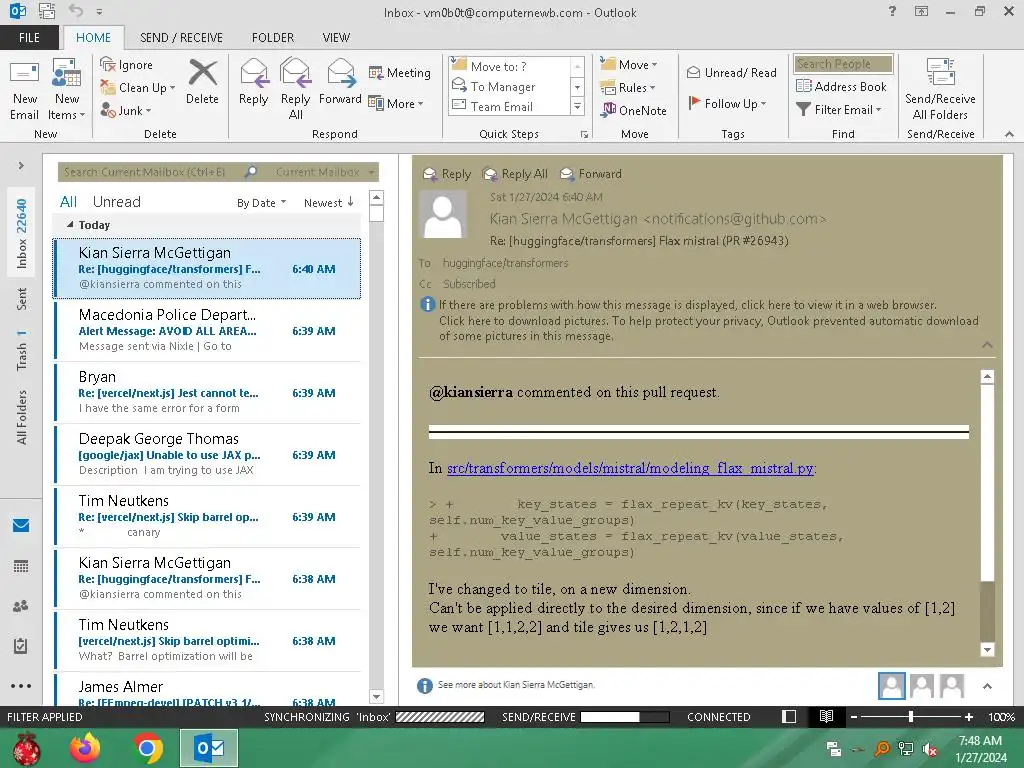Viewport: 1024px width, 768px height.
Task: Open the Move dropdown
Action: click(629, 64)
